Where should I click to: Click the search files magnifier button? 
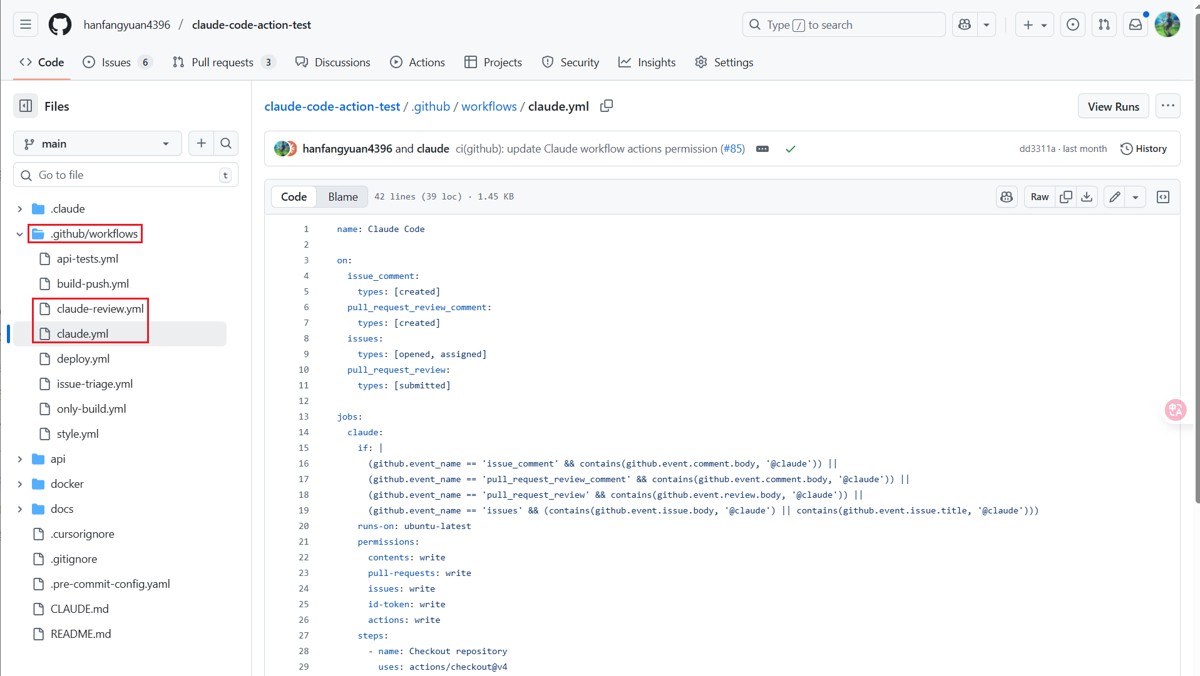click(227, 144)
